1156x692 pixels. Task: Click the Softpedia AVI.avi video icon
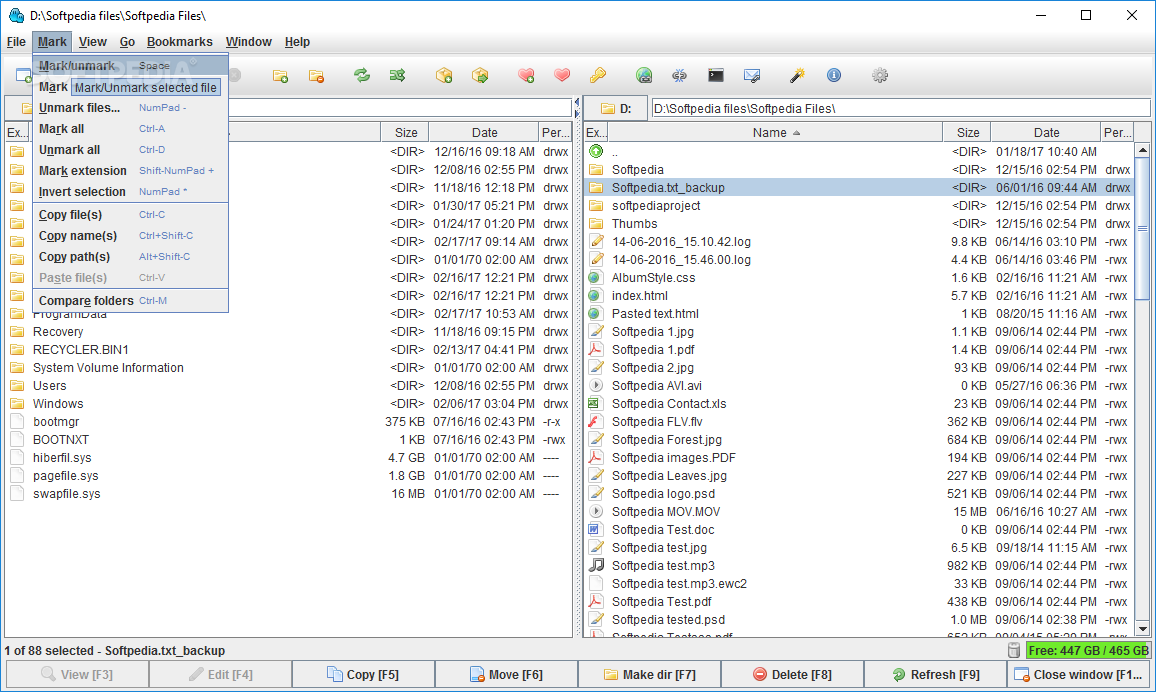click(596, 385)
